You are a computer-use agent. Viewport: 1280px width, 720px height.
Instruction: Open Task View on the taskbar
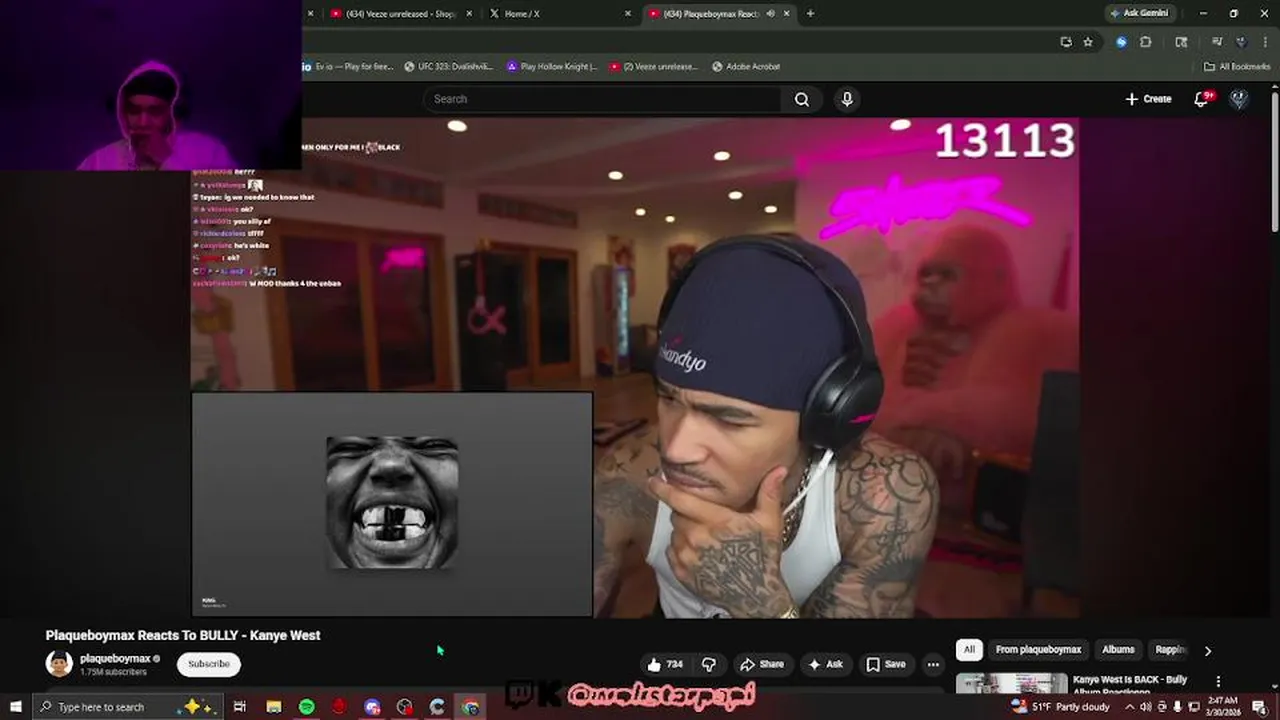pyautogui.click(x=240, y=707)
